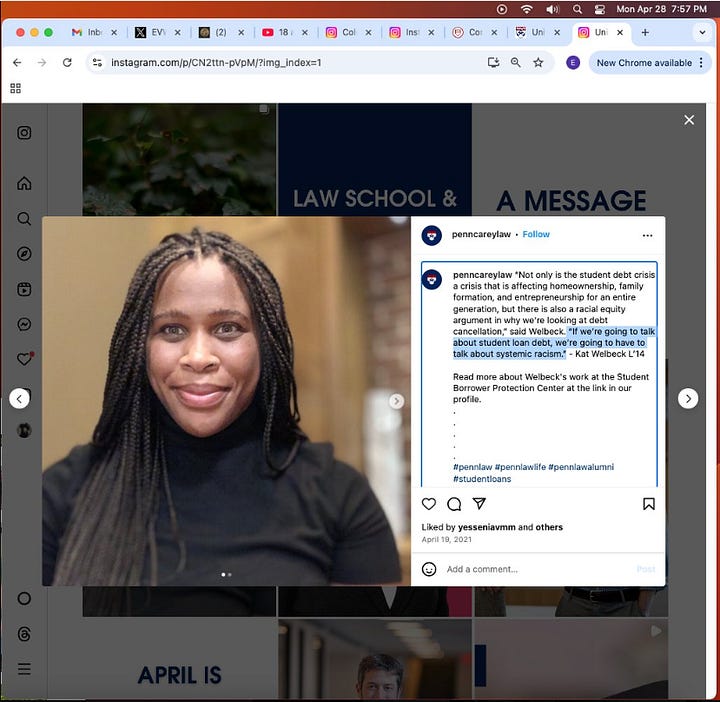Open Notifications heart icon in sidebar

tap(25, 358)
